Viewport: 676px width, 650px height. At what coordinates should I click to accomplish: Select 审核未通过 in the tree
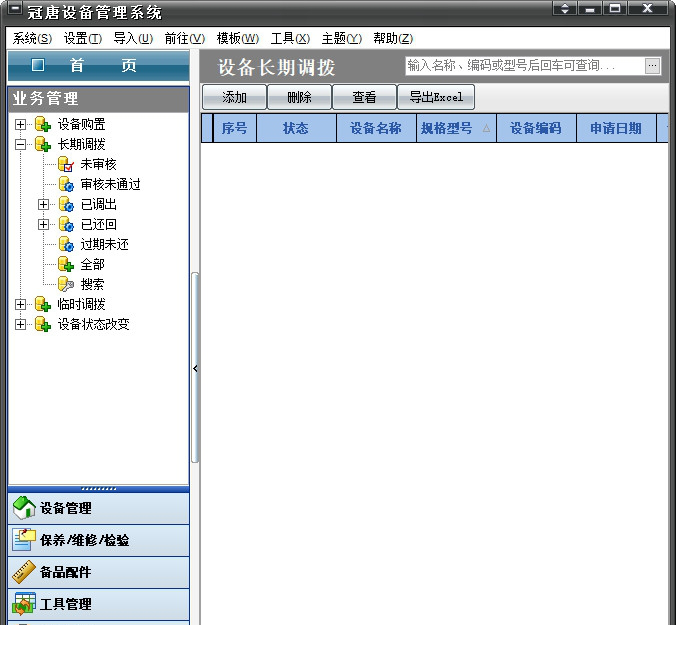coord(110,184)
